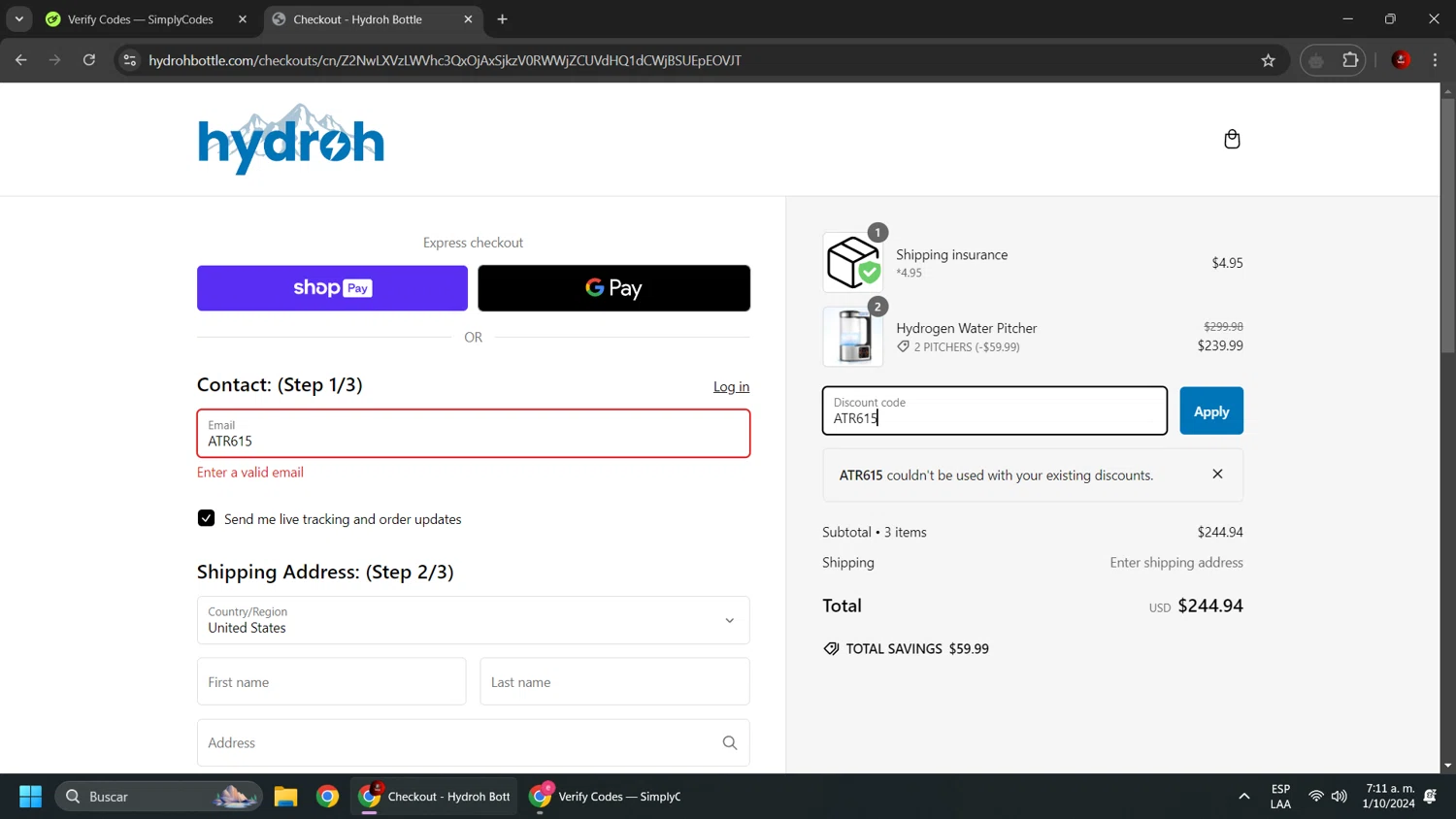This screenshot has height=819, width=1456.
Task: Click the greyed-out extension icon beside puzzle icon
Action: [1316, 60]
